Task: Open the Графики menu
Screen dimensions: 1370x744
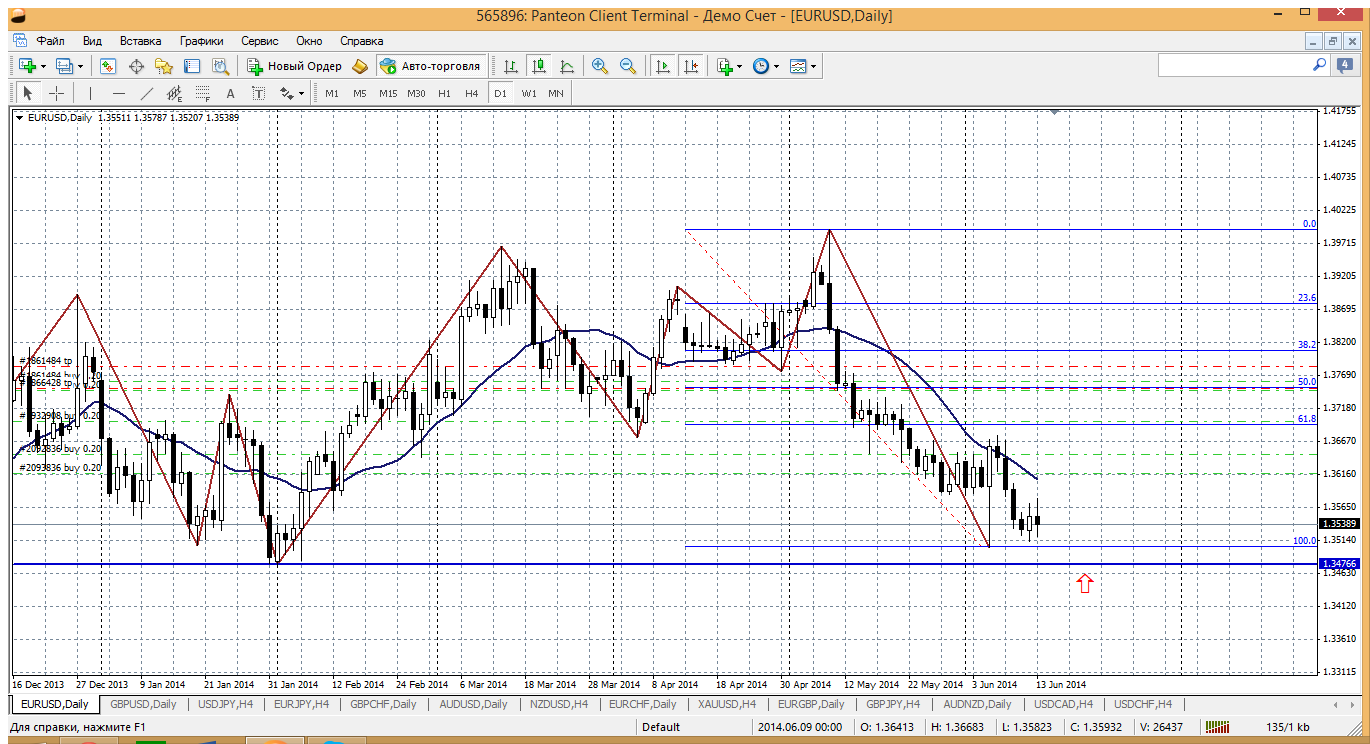Action: [x=201, y=41]
